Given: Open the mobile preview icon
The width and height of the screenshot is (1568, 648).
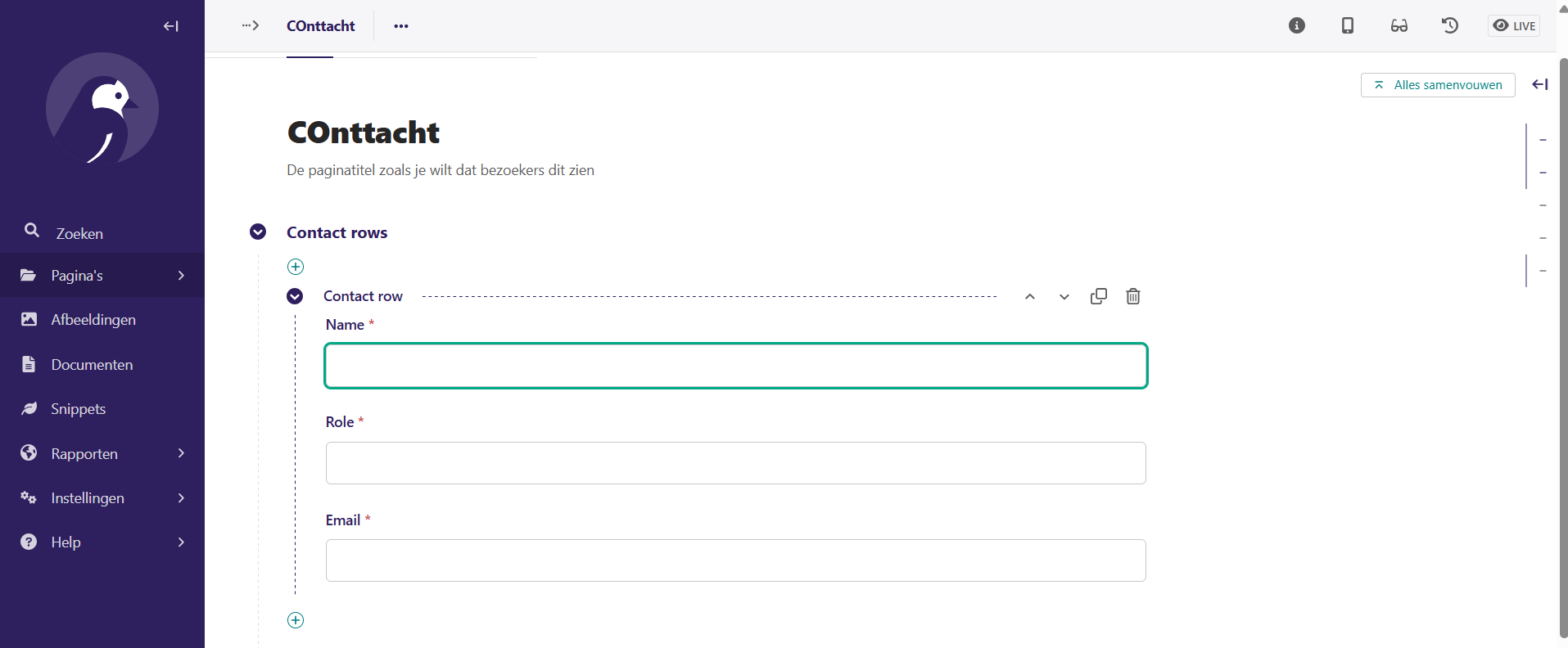Looking at the screenshot, I should [x=1347, y=25].
